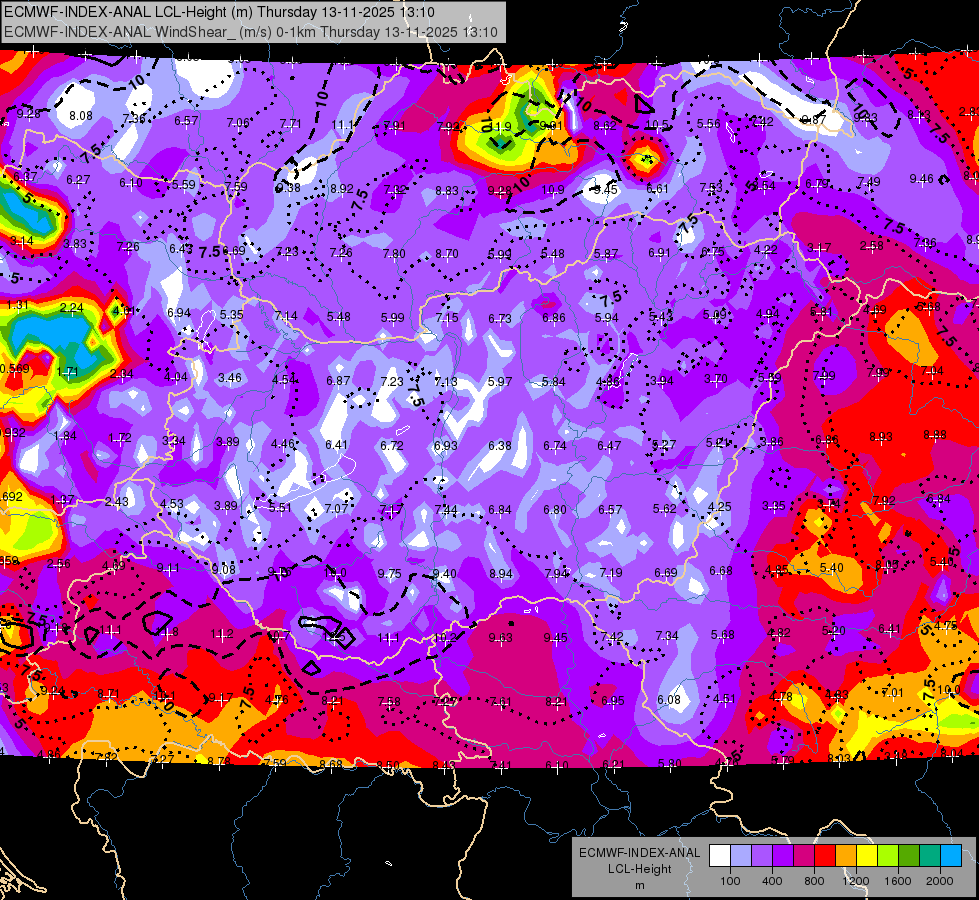Click wind shear value 8.83
Image resolution: width=979 pixels, height=900 pixels.
coord(446,190)
